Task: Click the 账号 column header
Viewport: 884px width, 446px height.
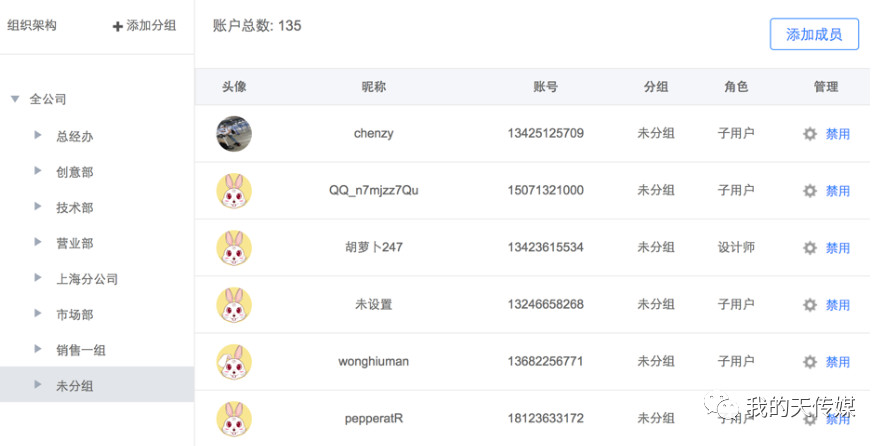Action: coord(545,87)
